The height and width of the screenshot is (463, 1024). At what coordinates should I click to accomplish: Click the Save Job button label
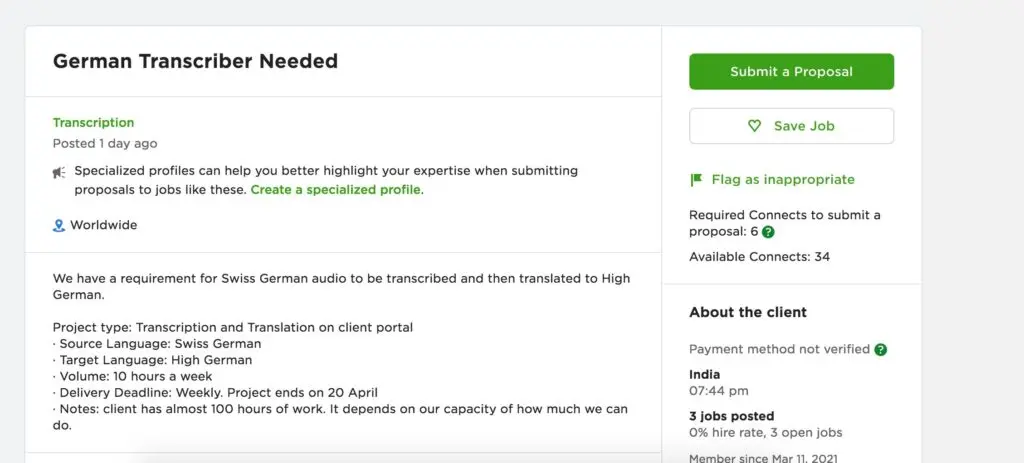click(x=803, y=127)
